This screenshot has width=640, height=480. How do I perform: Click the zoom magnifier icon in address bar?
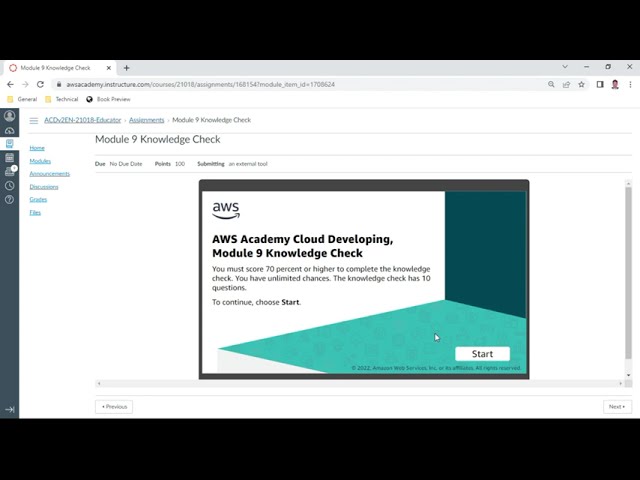551,84
